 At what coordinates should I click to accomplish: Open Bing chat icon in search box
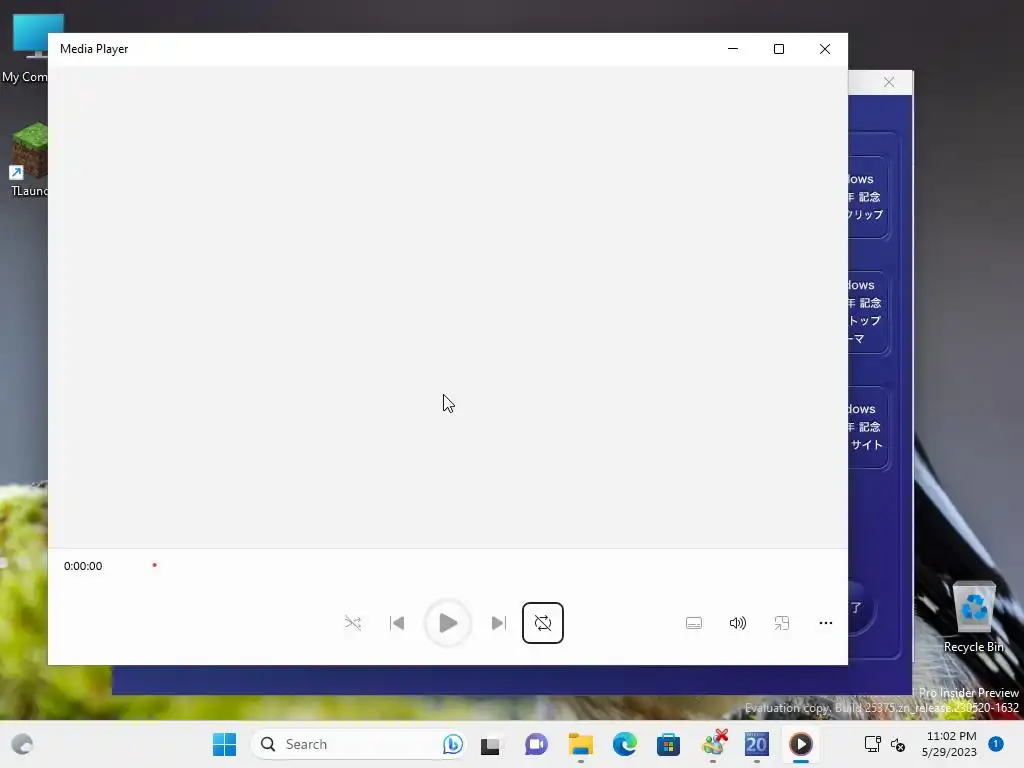click(x=453, y=744)
